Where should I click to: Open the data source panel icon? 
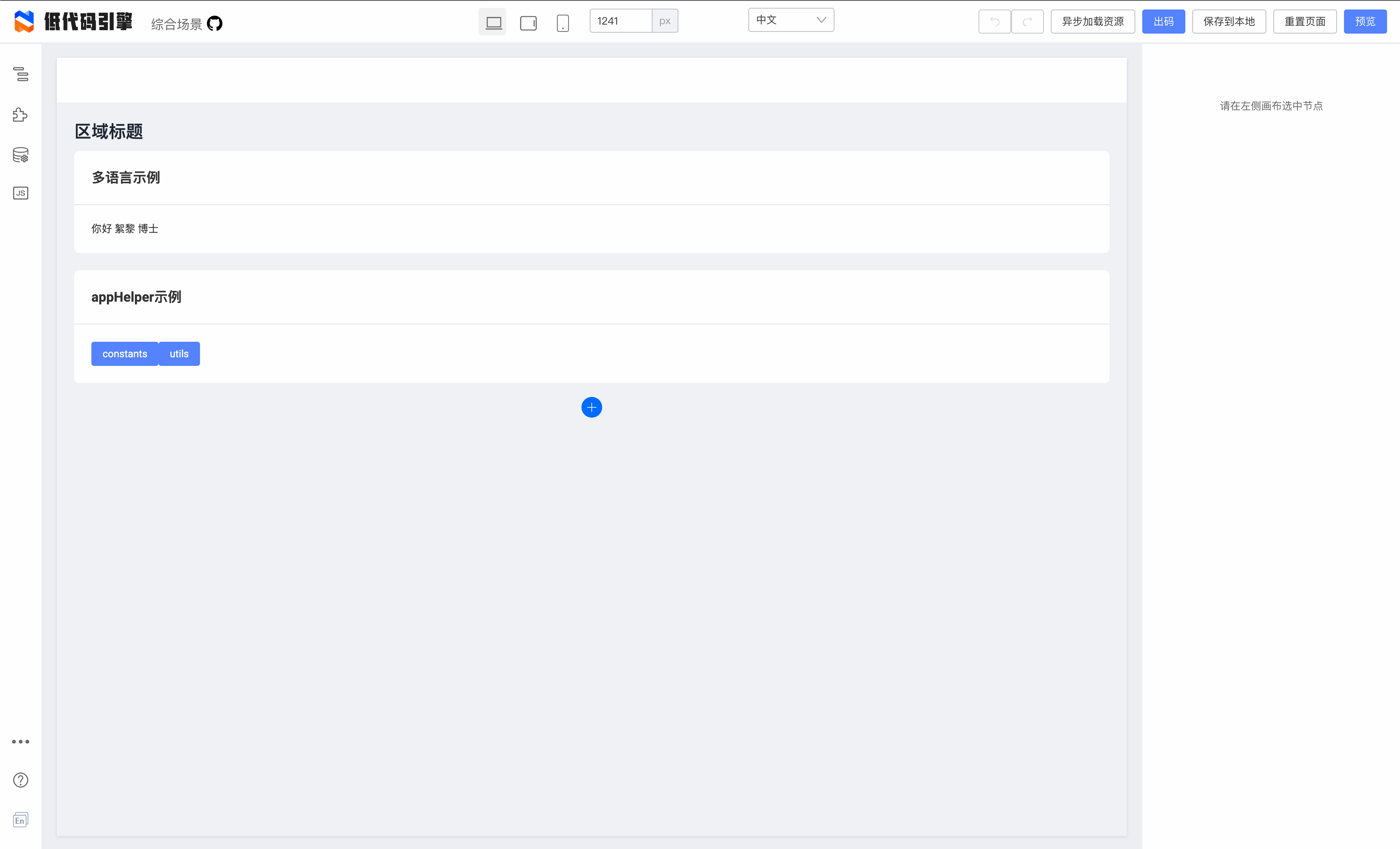20,155
